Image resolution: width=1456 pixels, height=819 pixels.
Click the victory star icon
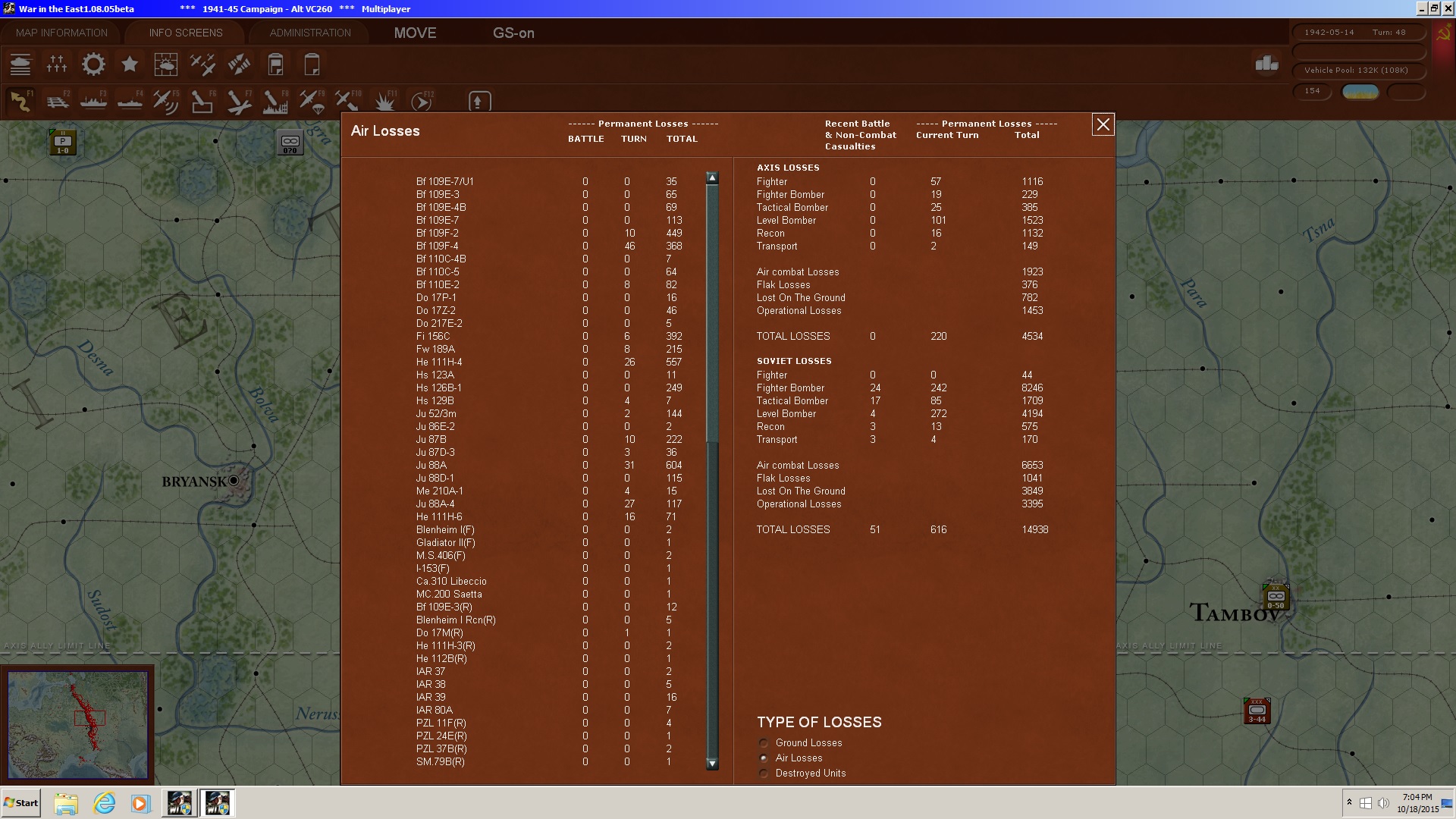[130, 64]
